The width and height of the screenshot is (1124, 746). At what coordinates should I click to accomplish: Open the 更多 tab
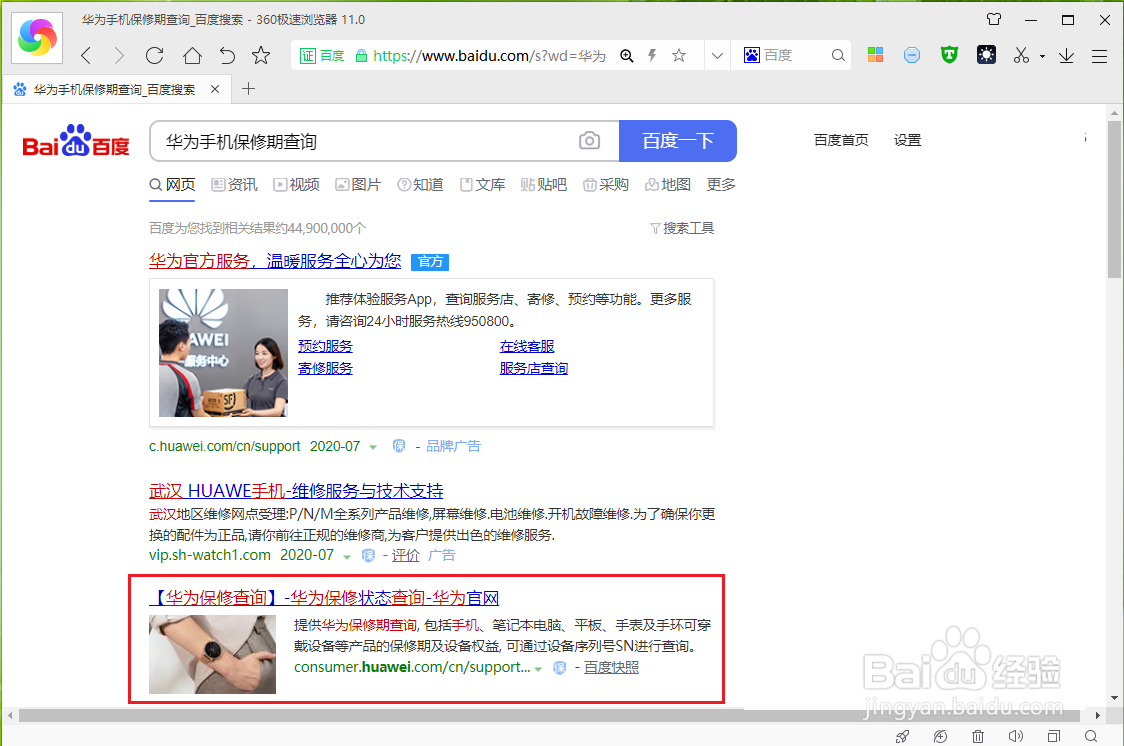[x=721, y=185]
